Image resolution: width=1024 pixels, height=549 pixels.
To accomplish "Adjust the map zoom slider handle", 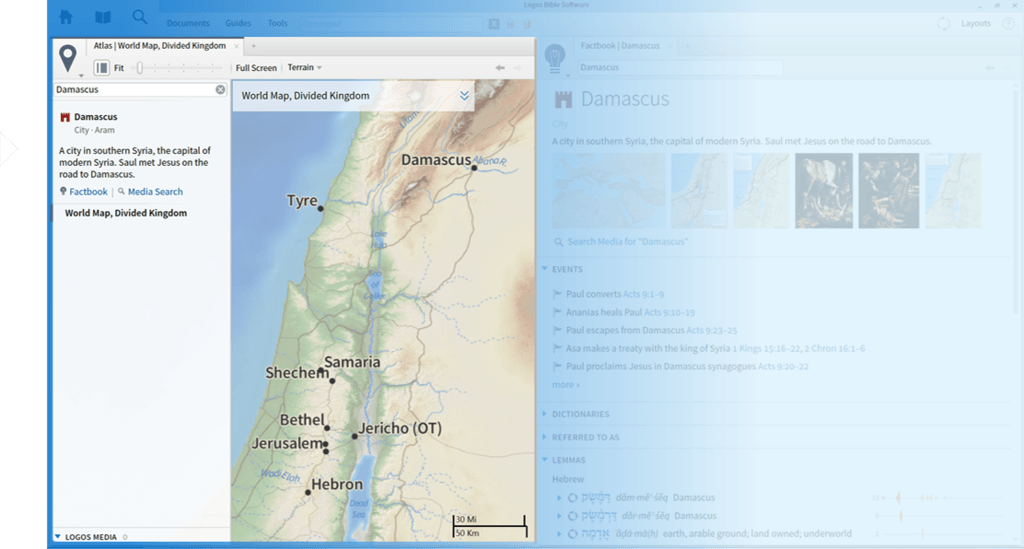I will 139,67.
